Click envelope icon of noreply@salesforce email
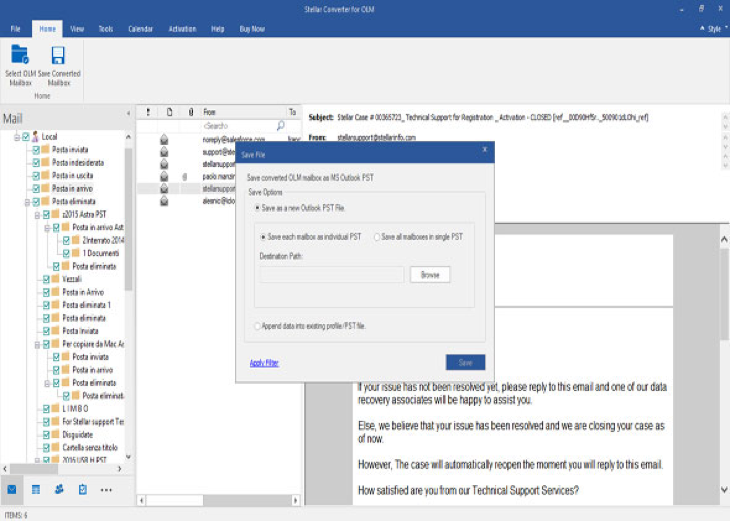 point(164,139)
